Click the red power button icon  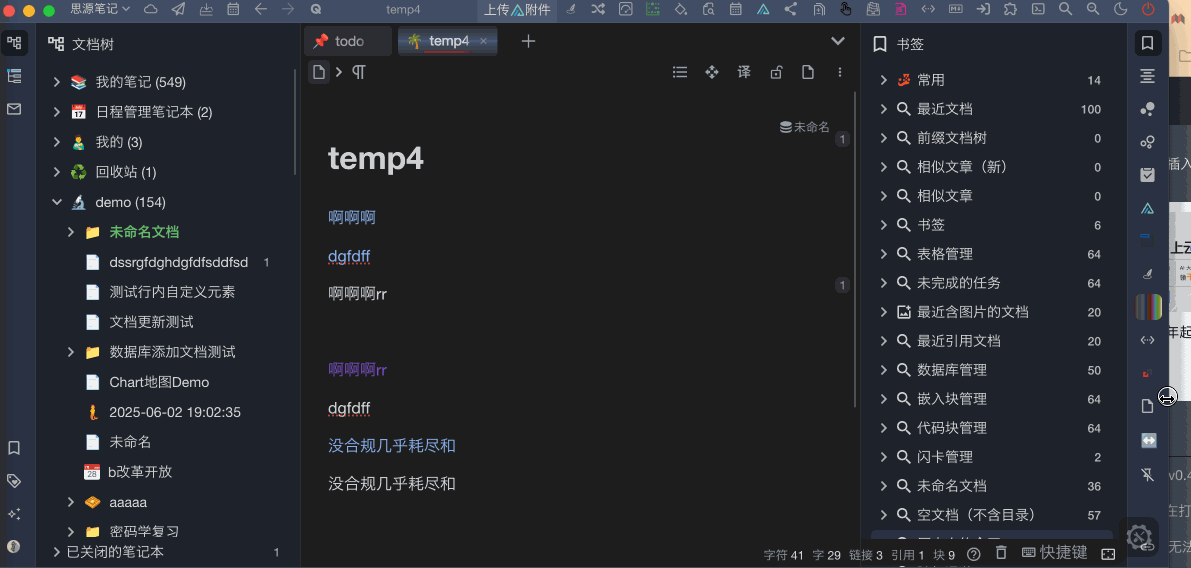[x=1147, y=10]
